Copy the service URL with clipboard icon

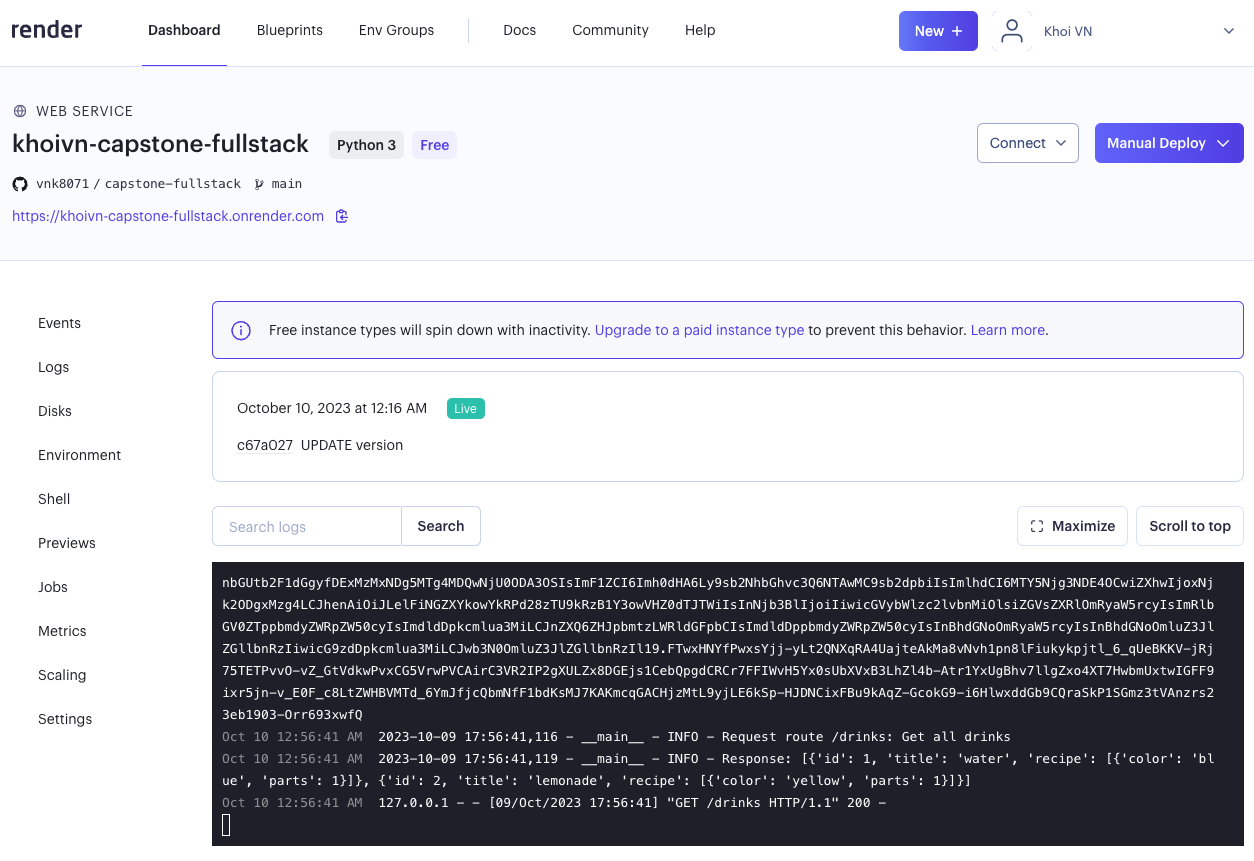click(x=342, y=216)
